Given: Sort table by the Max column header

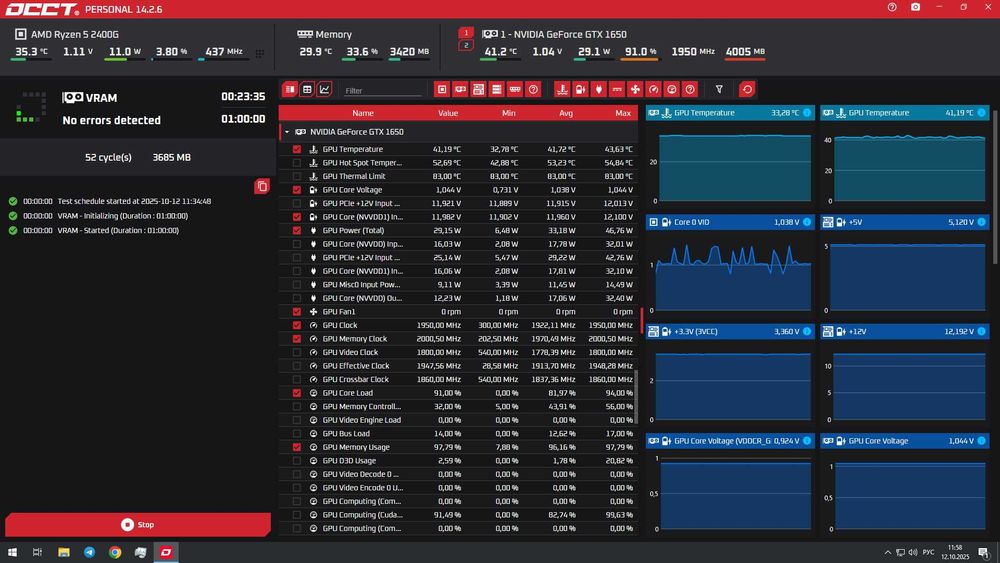Looking at the screenshot, I should pos(623,113).
